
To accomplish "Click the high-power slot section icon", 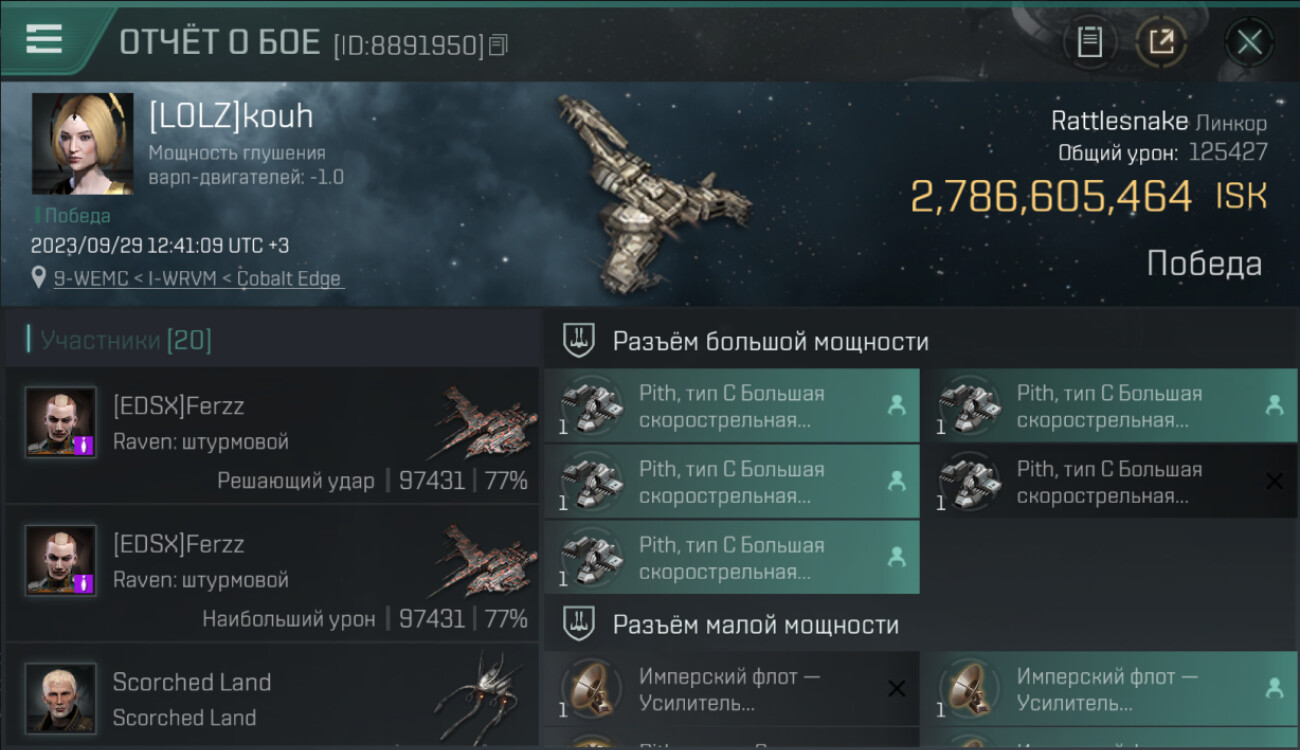I will point(580,341).
